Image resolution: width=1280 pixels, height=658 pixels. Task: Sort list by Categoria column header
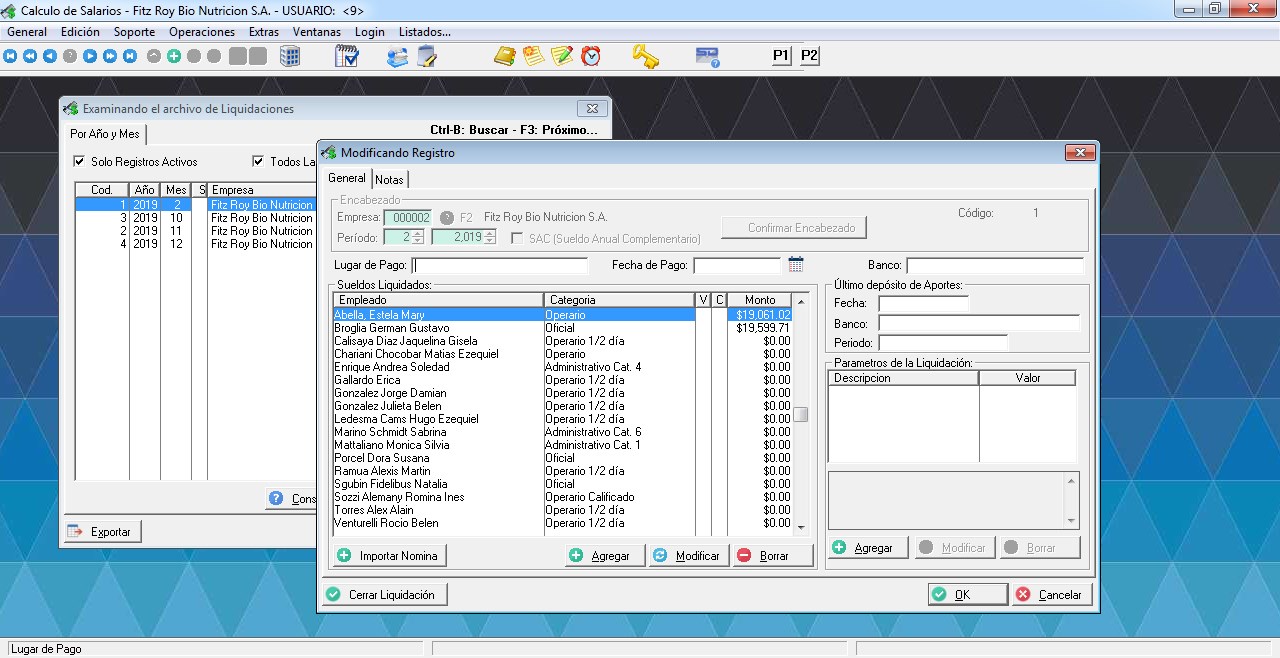[x=618, y=300]
